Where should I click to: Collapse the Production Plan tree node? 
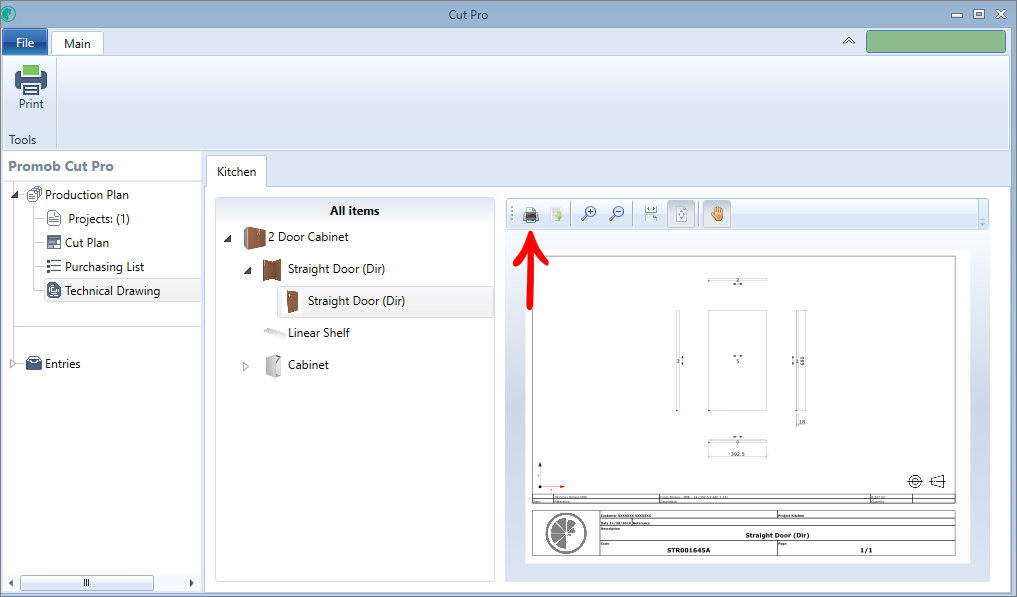coord(14,195)
